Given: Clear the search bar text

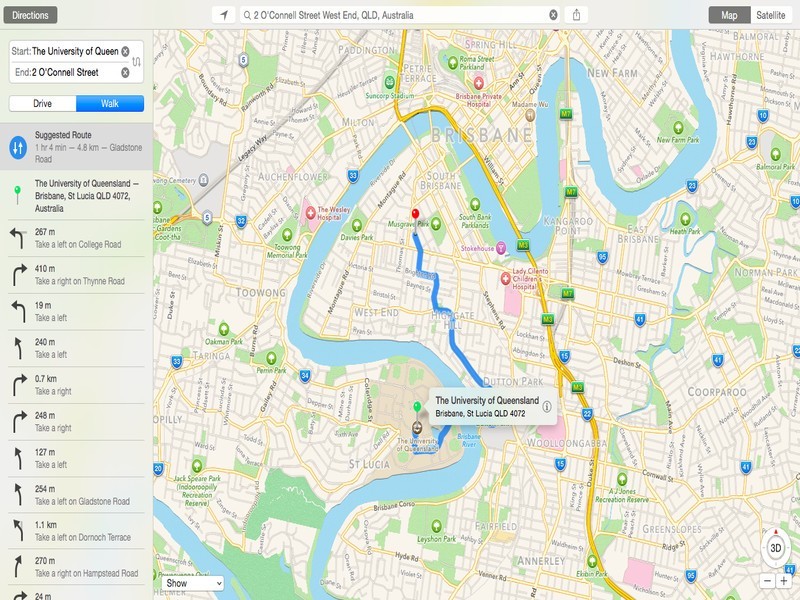Looking at the screenshot, I should 553,15.
